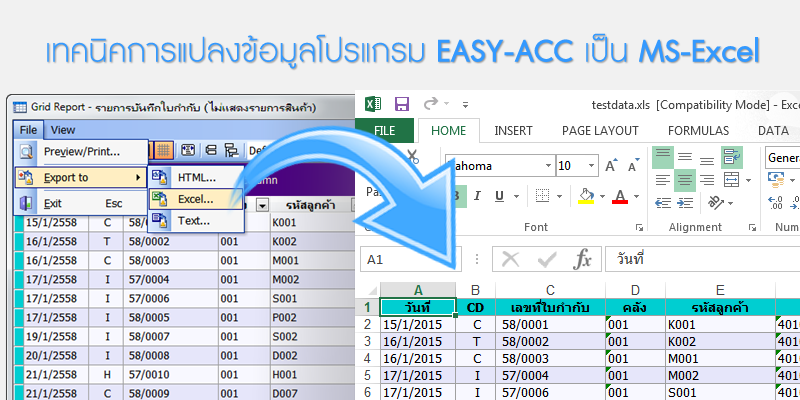Toggle Italic formatting

(477, 196)
